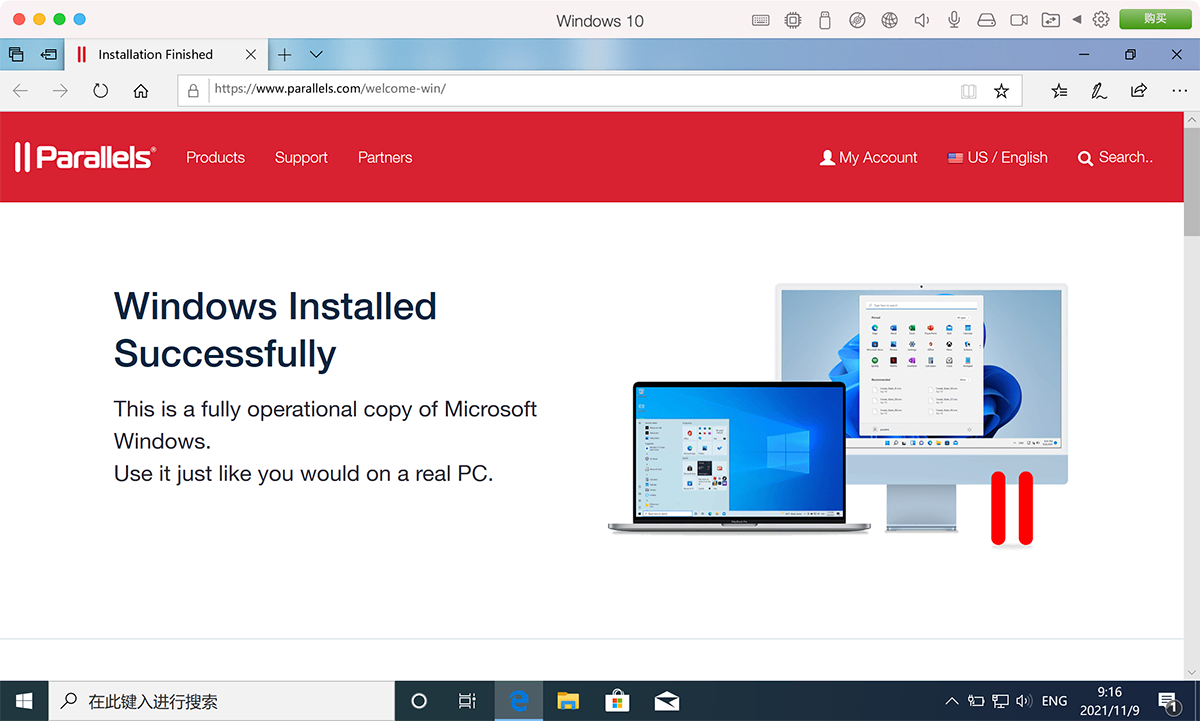The height and width of the screenshot is (721, 1200).
Task: Click the shared folders icon in Parallels toolbar
Action: point(1051,20)
